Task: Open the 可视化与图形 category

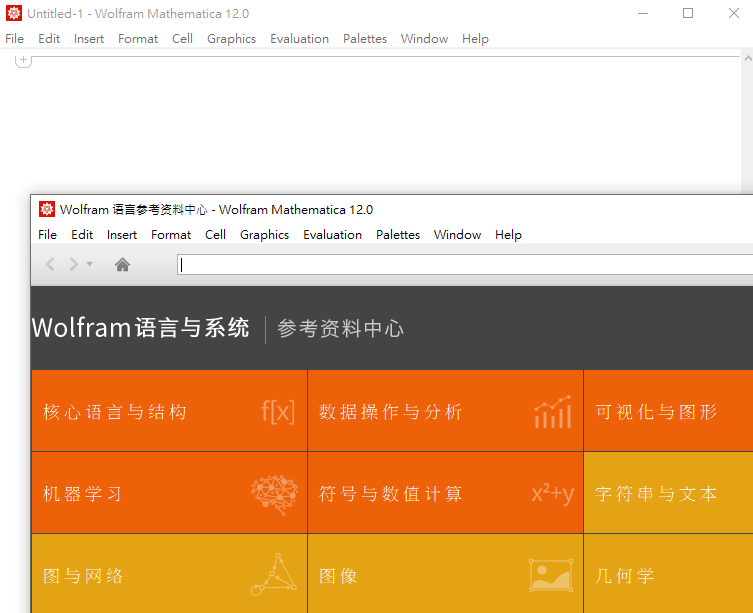Action: pyautogui.click(x=668, y=411)
